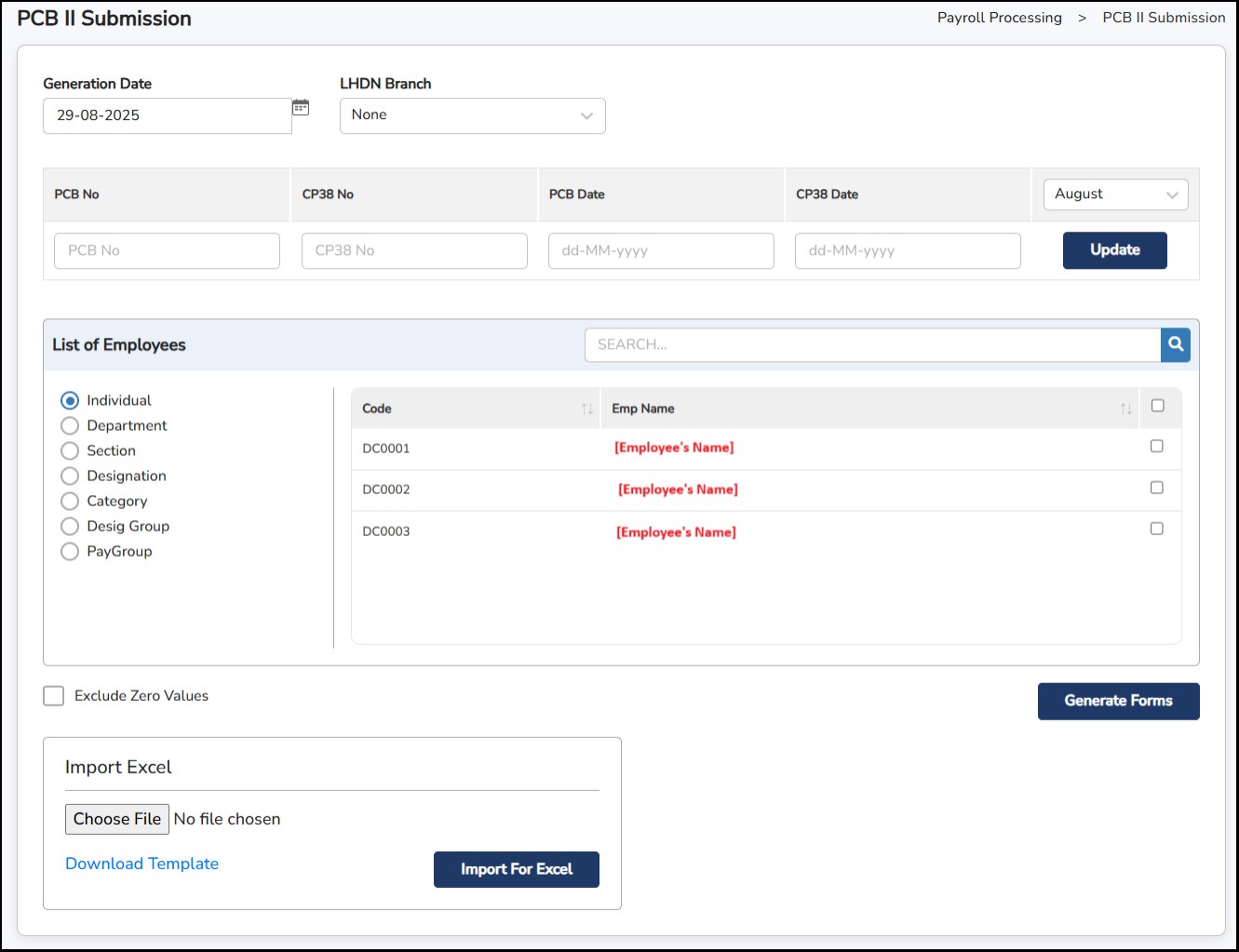1239x952 pixels.
Task: Focus the PCB No input field
Action: [x=167, y=251]
